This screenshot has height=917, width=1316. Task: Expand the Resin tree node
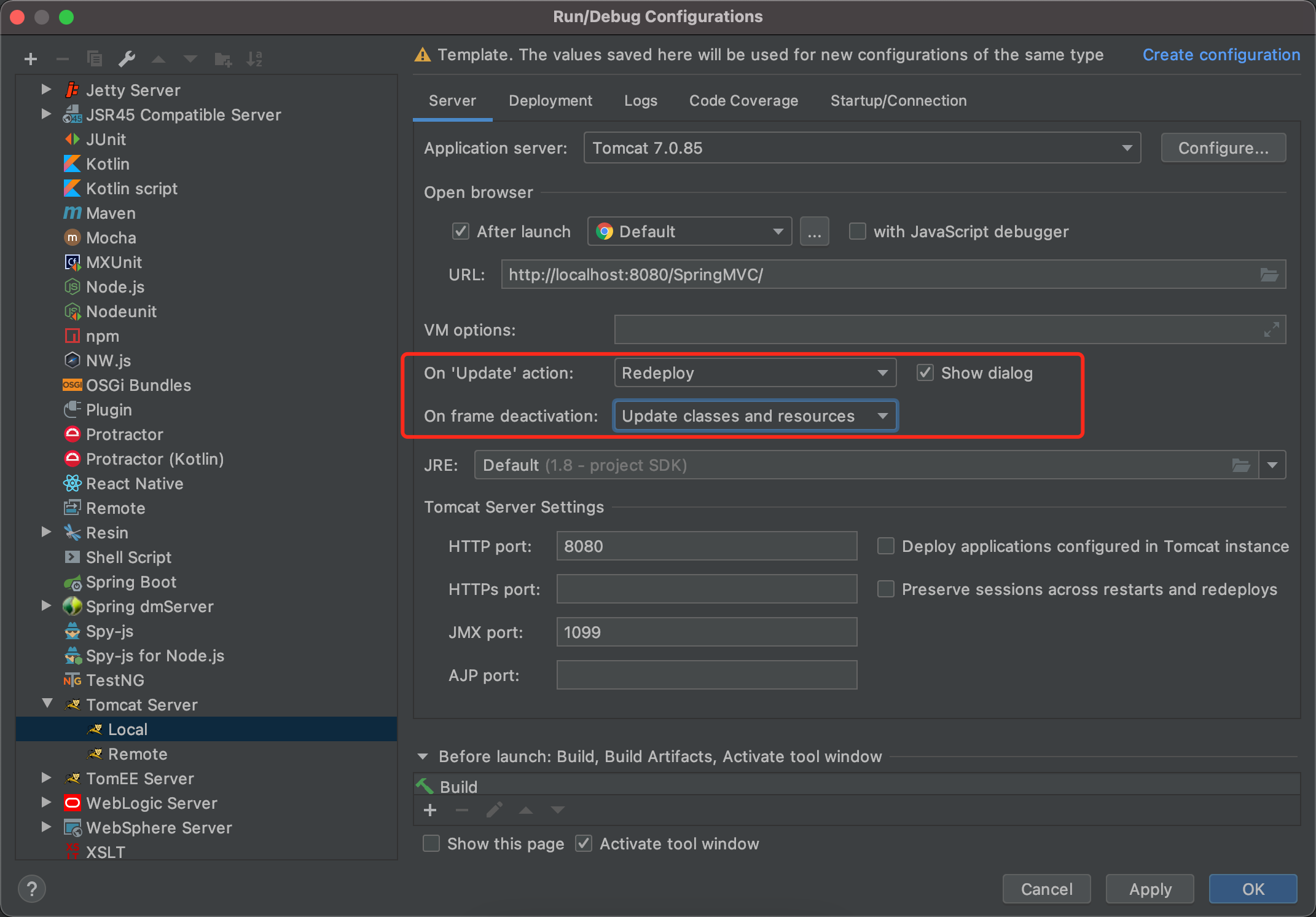(46, 532)
